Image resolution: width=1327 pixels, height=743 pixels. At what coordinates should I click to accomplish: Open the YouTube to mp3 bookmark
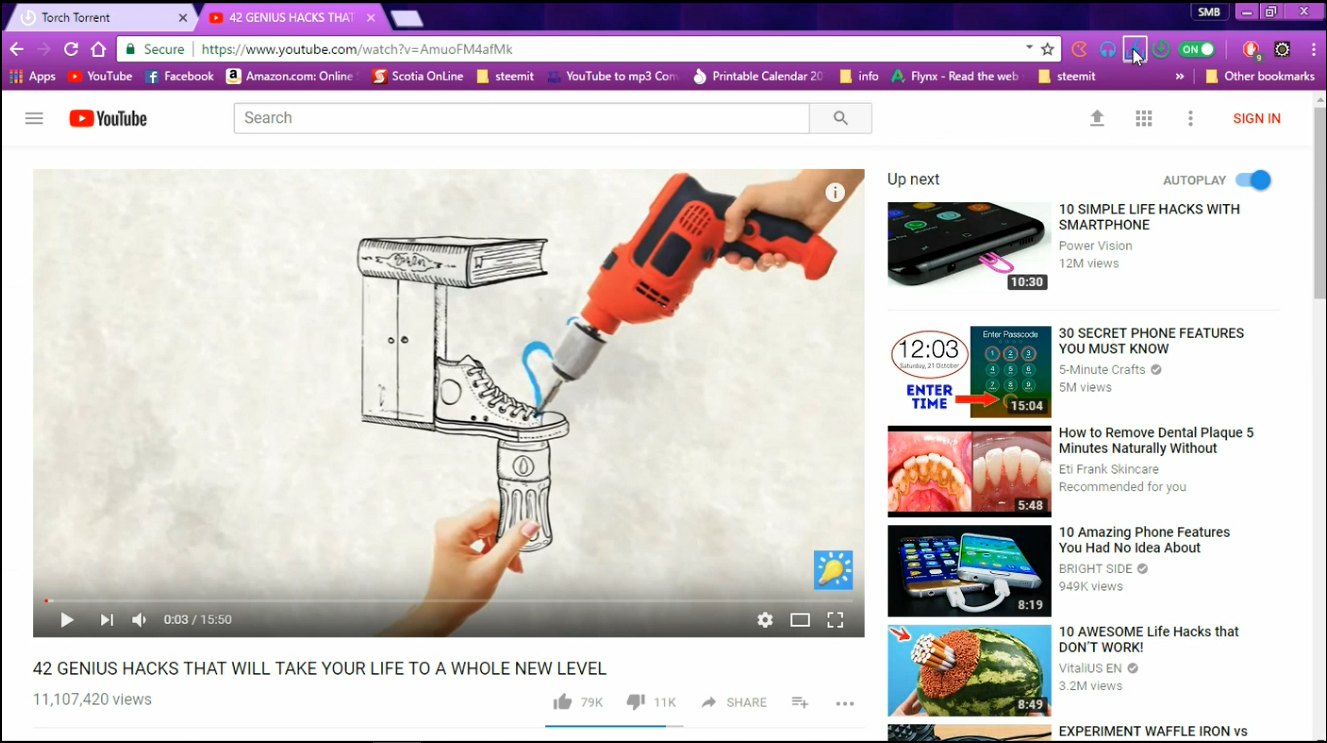(613, 76)
